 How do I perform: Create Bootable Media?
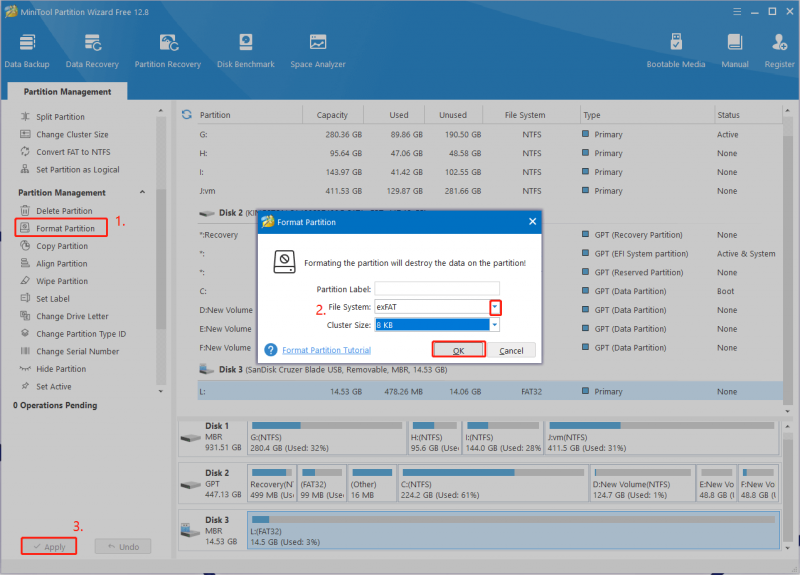[676, 51]
